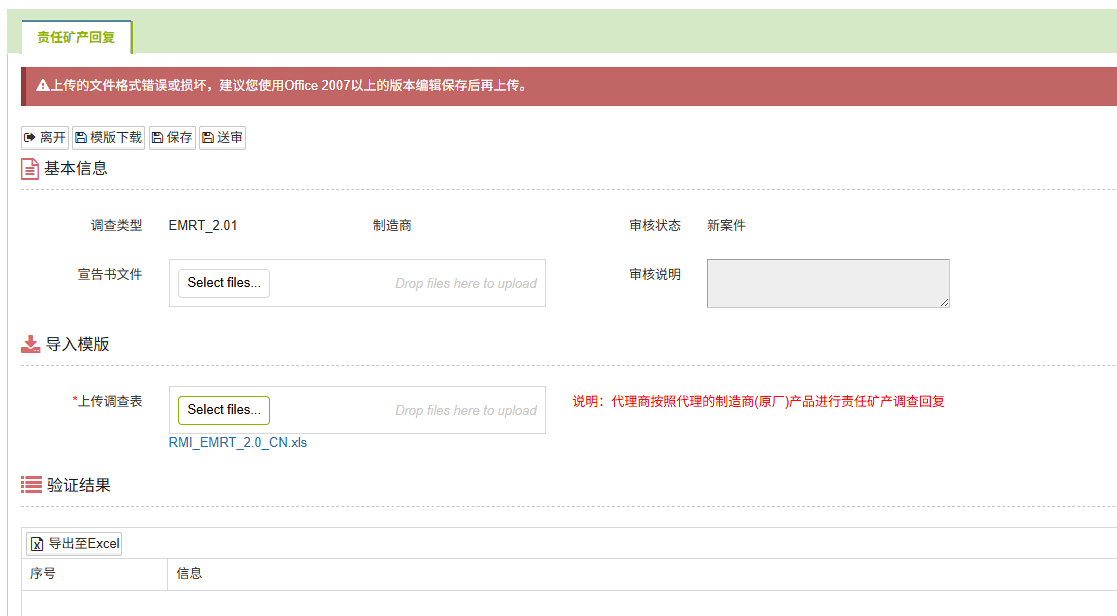Viewport: 1117px width, 616px height.
Task: Choose Select files for 宣告书文件
Action: click(x=224, y=283)
